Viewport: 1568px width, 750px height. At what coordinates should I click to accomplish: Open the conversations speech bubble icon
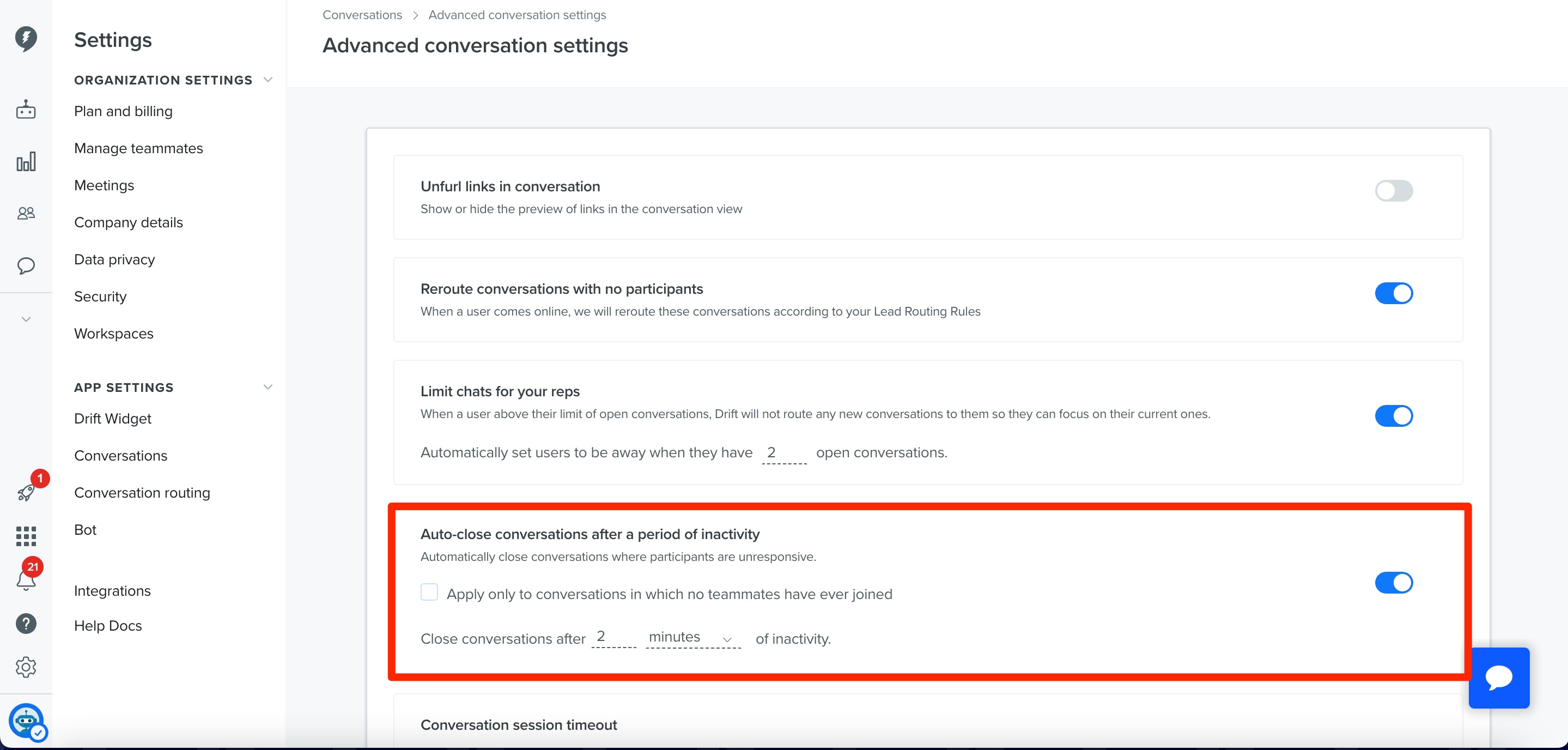[x=26, y=265]
